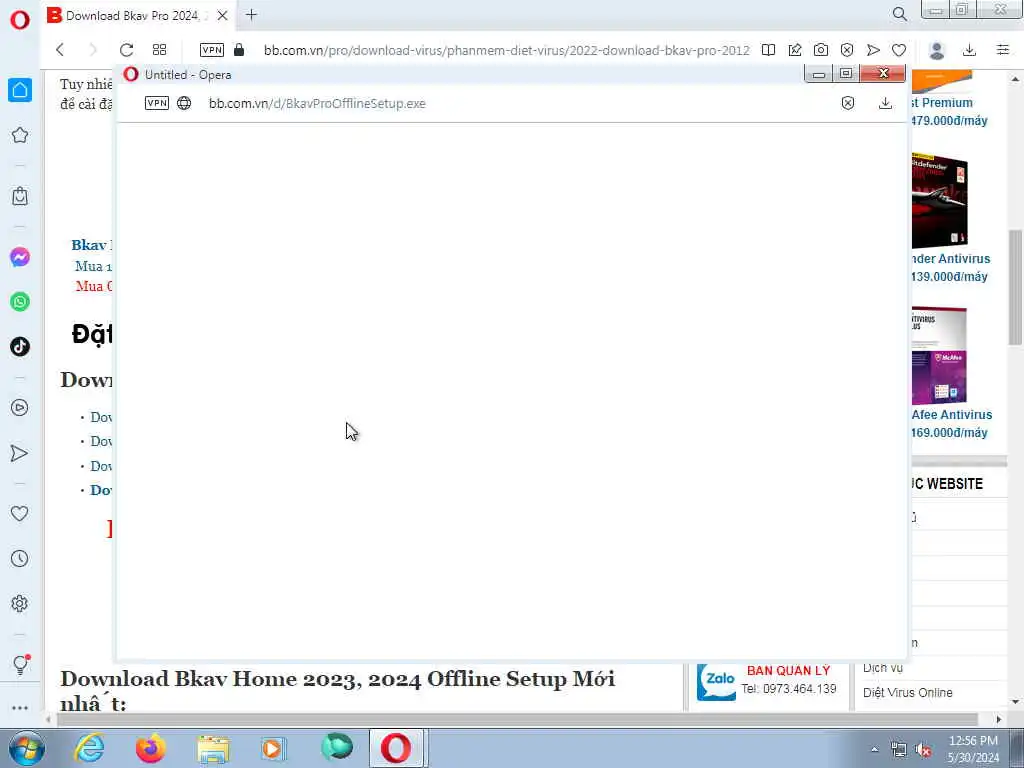Open Settings gear in Opera sidebar

click(20, 603)
